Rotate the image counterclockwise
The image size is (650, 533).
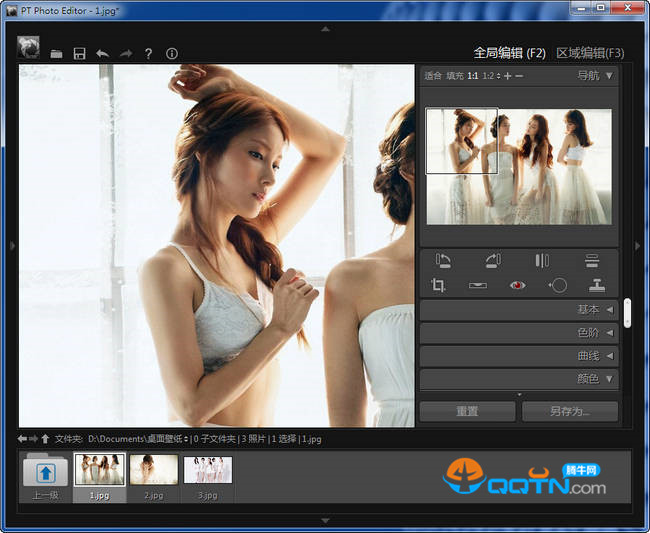click(444, 261)
